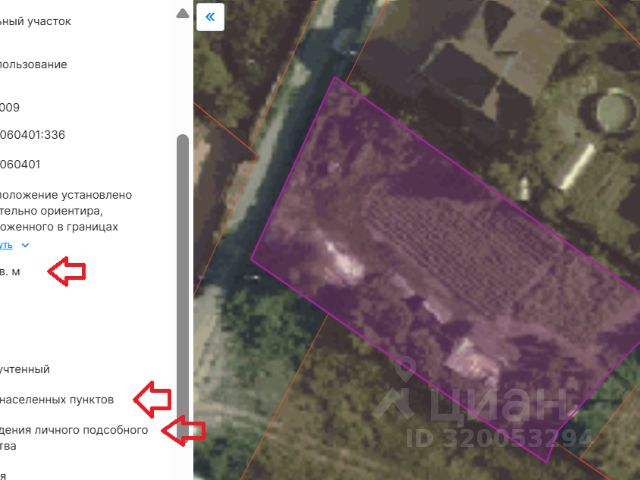The height and width of the screenshot is (480, 640).
Task: Click the scrollbar up arrow in info panel
Action: (182, 14)
